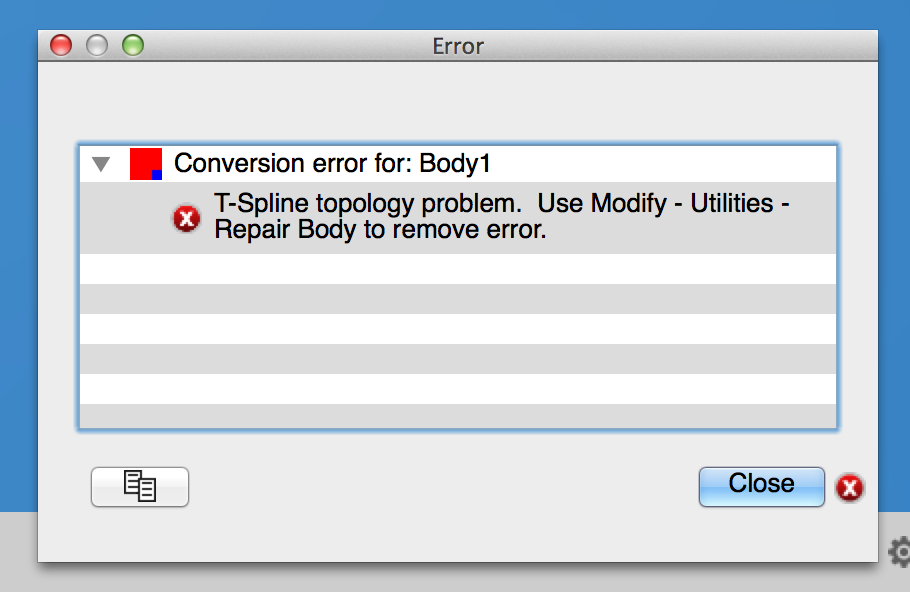Select the T-Spline topology problem message

(x=450, y=216)
